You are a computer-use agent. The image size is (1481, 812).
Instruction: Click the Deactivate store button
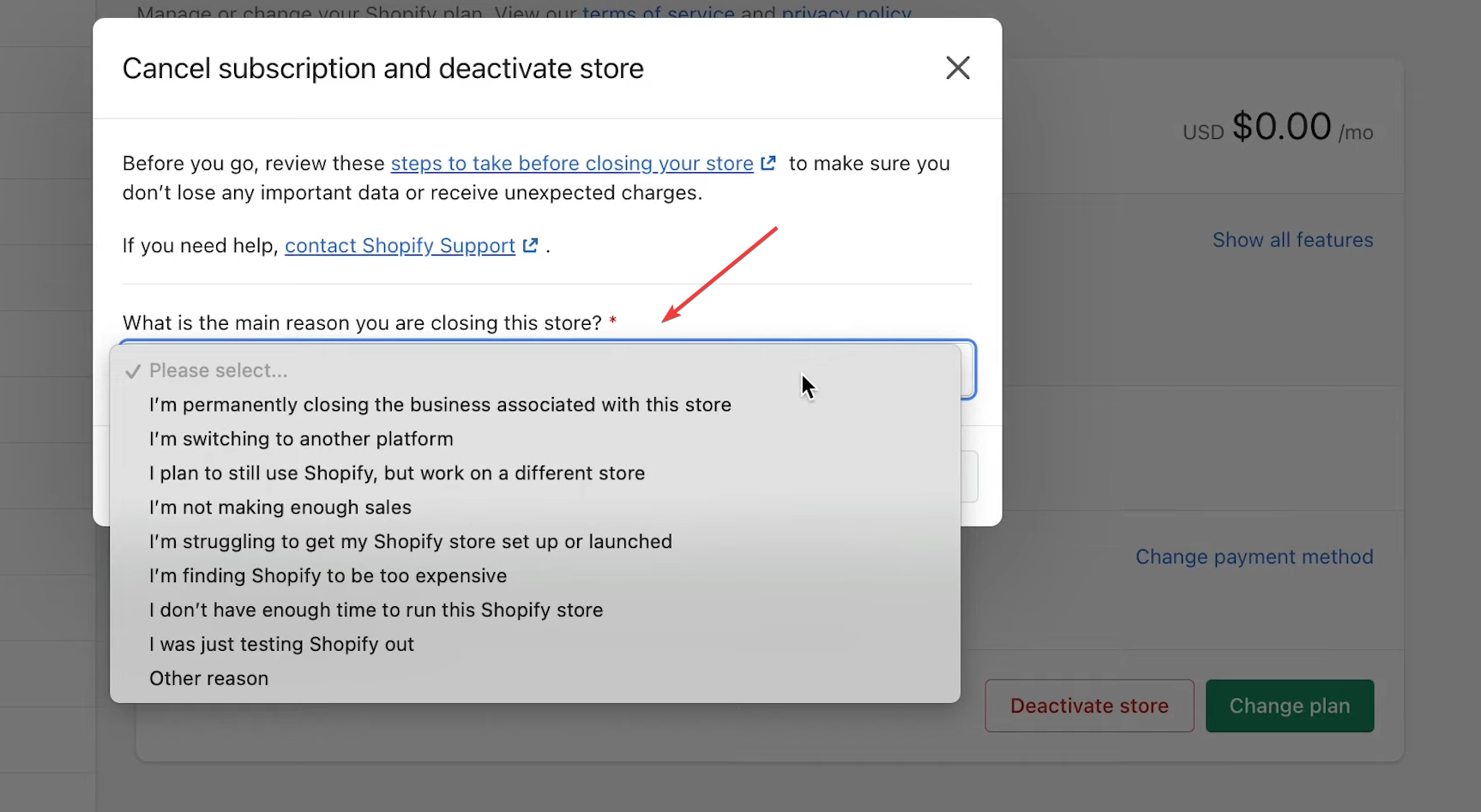click(x=1088, y=706)
